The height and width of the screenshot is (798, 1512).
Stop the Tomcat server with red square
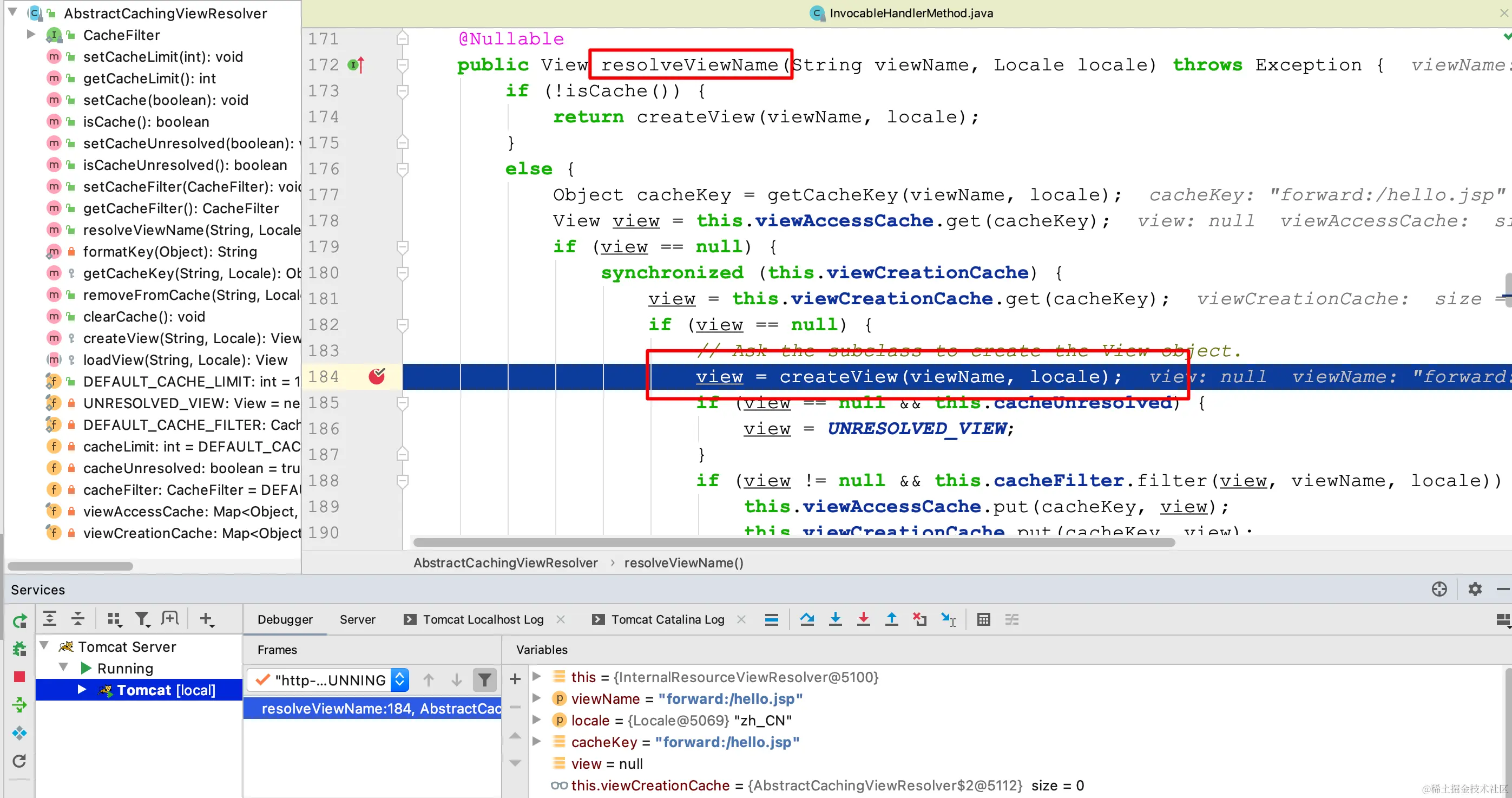point(19,677)
